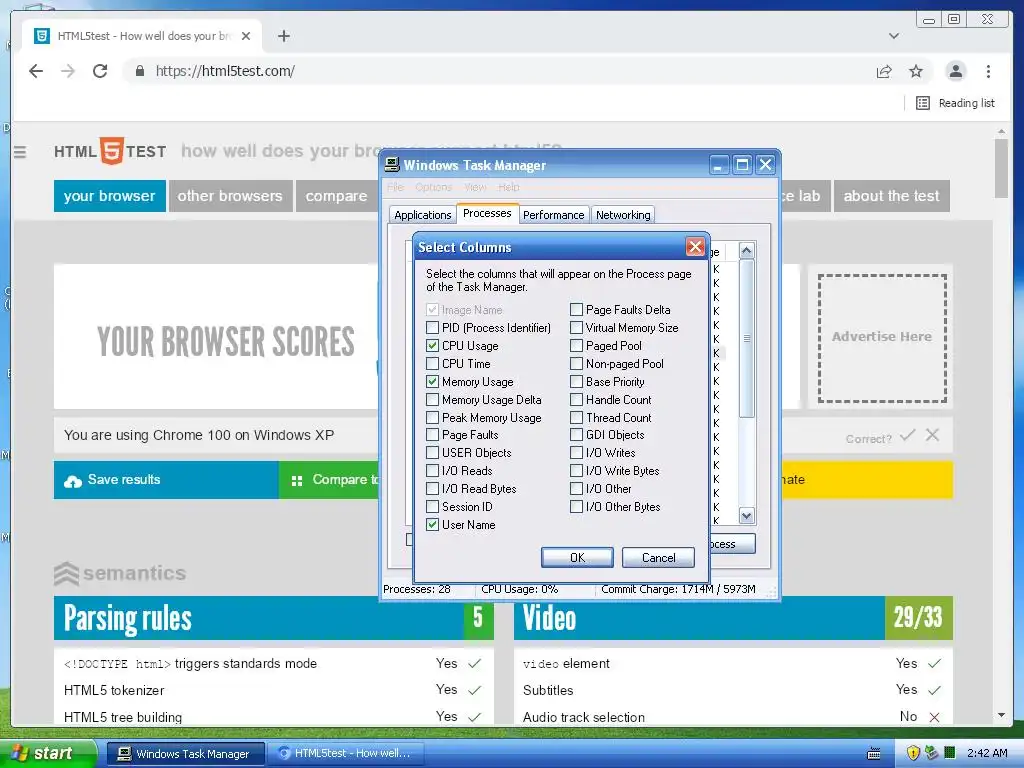
Task: Uncheck the Memory Usage column
Action: pyautogui.click(x=432, y=381)
